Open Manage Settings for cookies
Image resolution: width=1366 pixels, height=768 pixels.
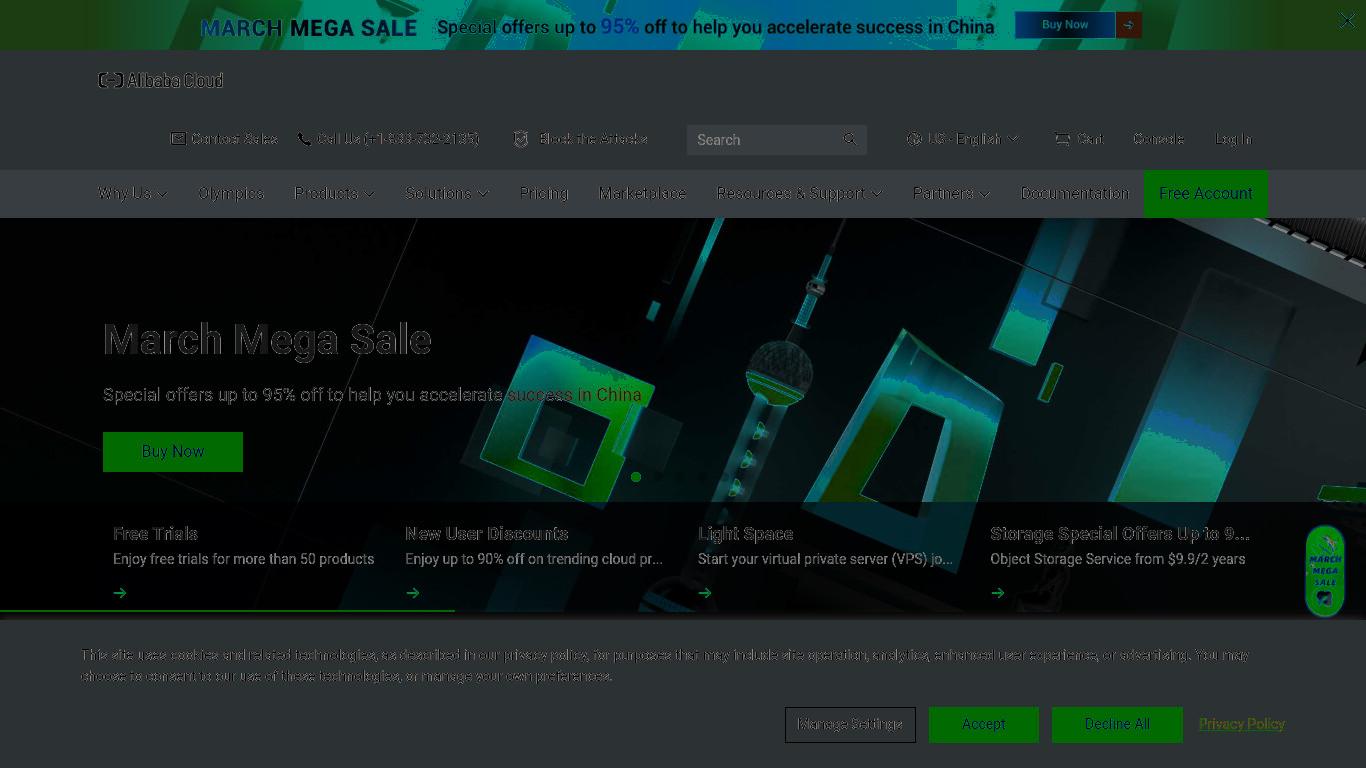point(850,724)
